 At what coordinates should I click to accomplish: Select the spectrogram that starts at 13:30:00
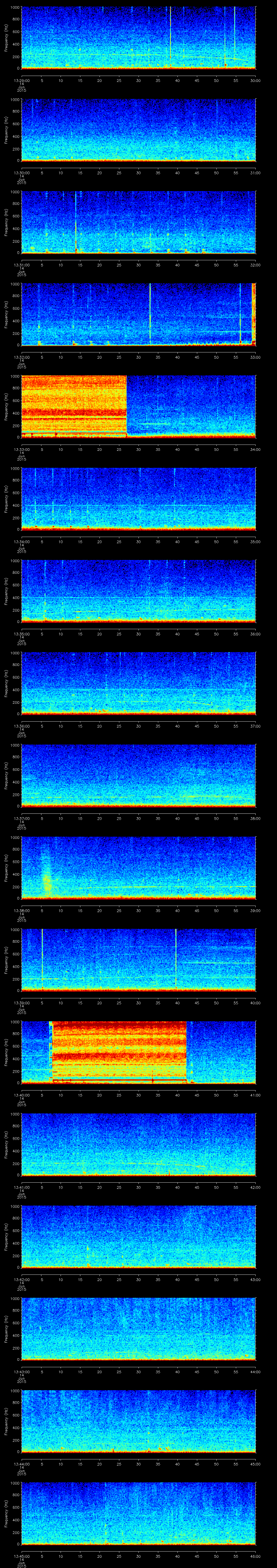(138, 130)
